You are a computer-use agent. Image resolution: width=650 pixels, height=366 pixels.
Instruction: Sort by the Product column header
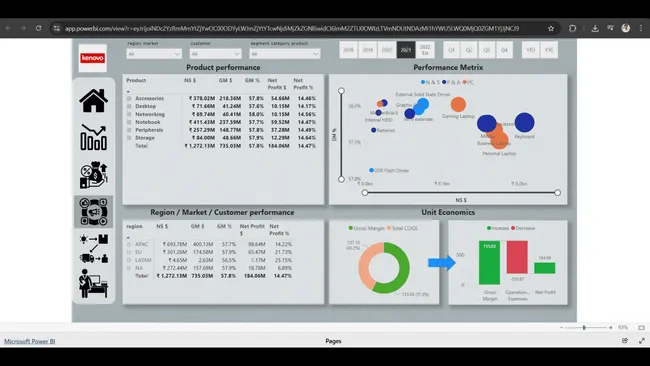coord(136,80)
